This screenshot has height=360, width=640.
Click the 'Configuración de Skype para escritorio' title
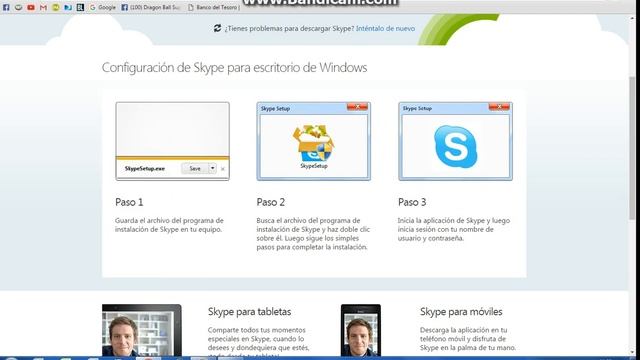point(234,67)
